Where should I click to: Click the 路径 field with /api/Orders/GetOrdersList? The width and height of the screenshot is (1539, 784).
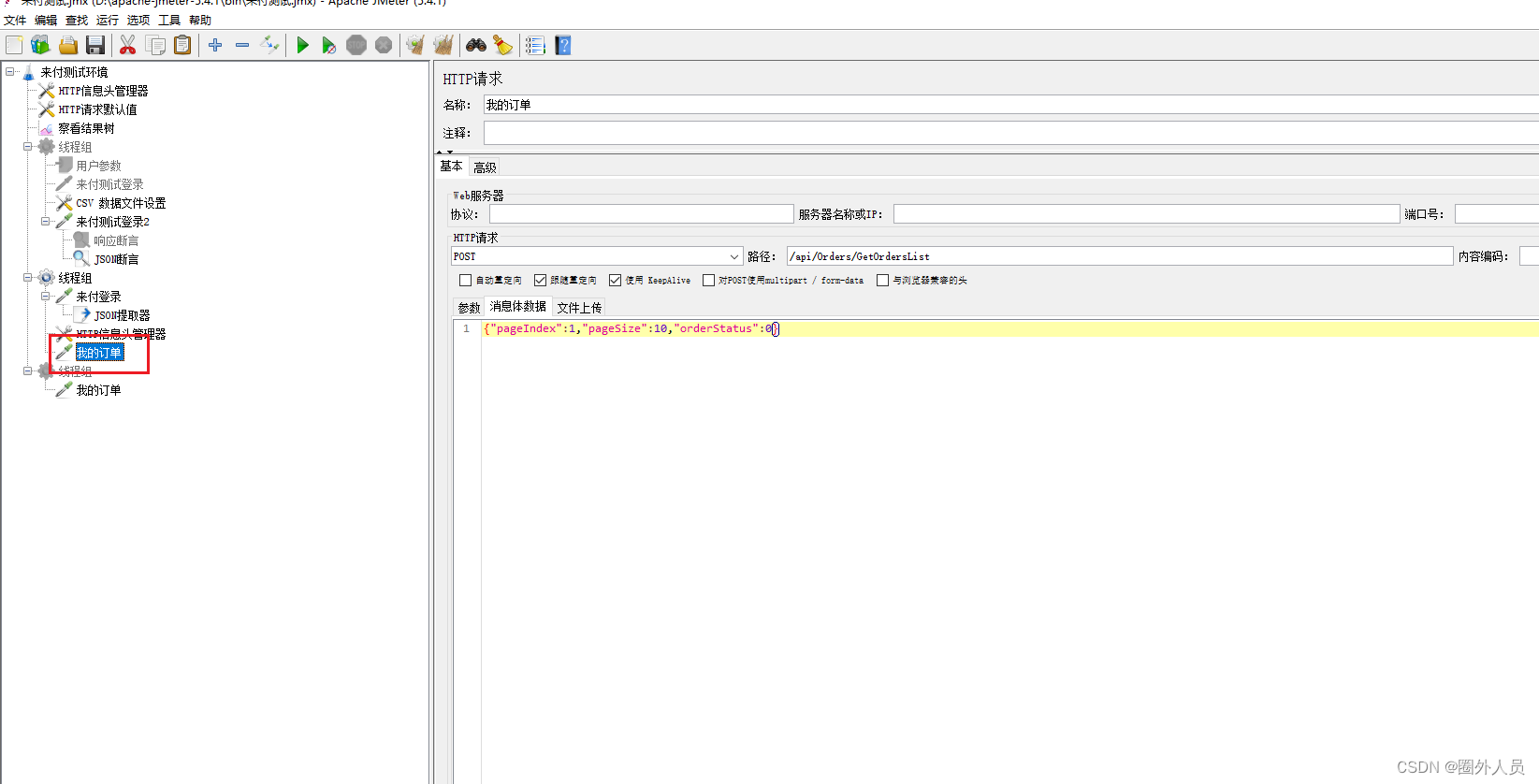(1120, 256)
